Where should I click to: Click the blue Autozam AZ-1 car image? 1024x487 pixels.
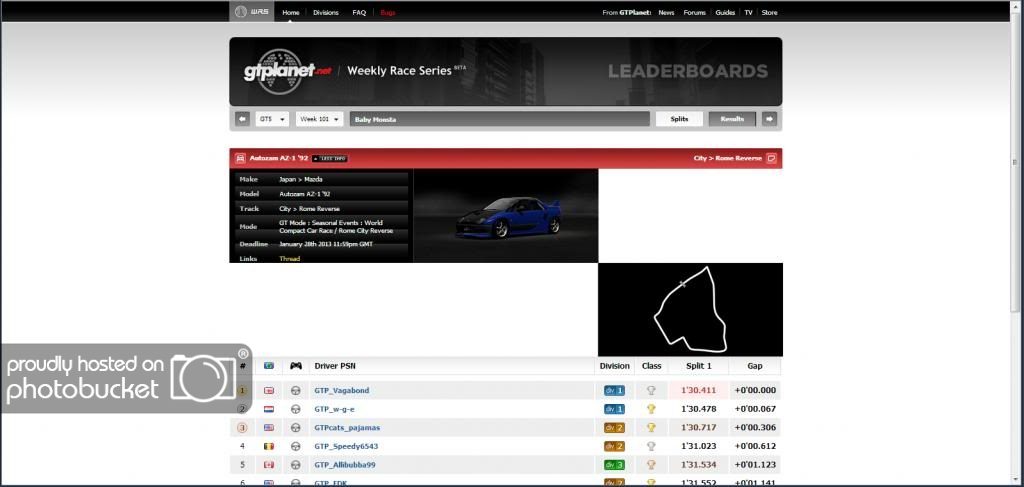tap(507, 216)
